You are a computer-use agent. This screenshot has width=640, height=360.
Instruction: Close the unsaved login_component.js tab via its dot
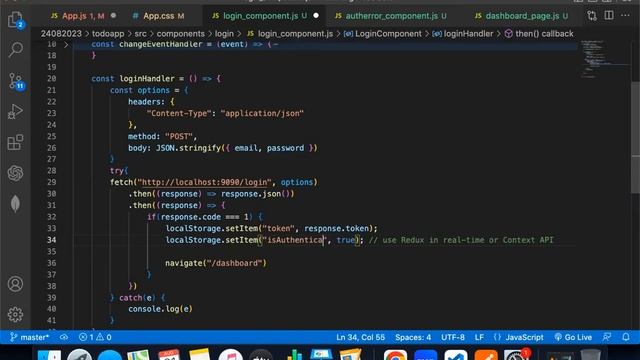[x=316, y=16]
